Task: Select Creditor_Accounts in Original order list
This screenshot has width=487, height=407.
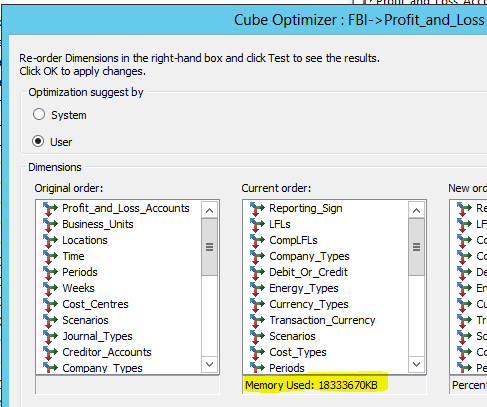Action: click(x=107, y=352)
